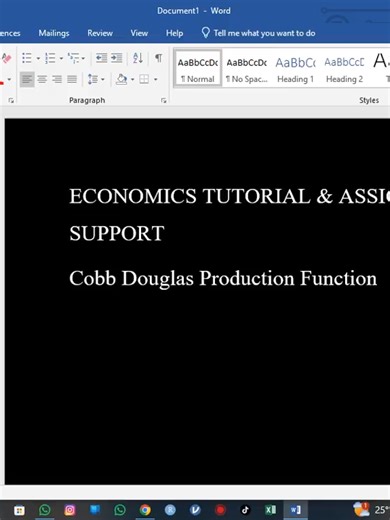Click the ECONOMICS TUTORIAL heading line
This screenshot has width=390, height=520.
229,196
